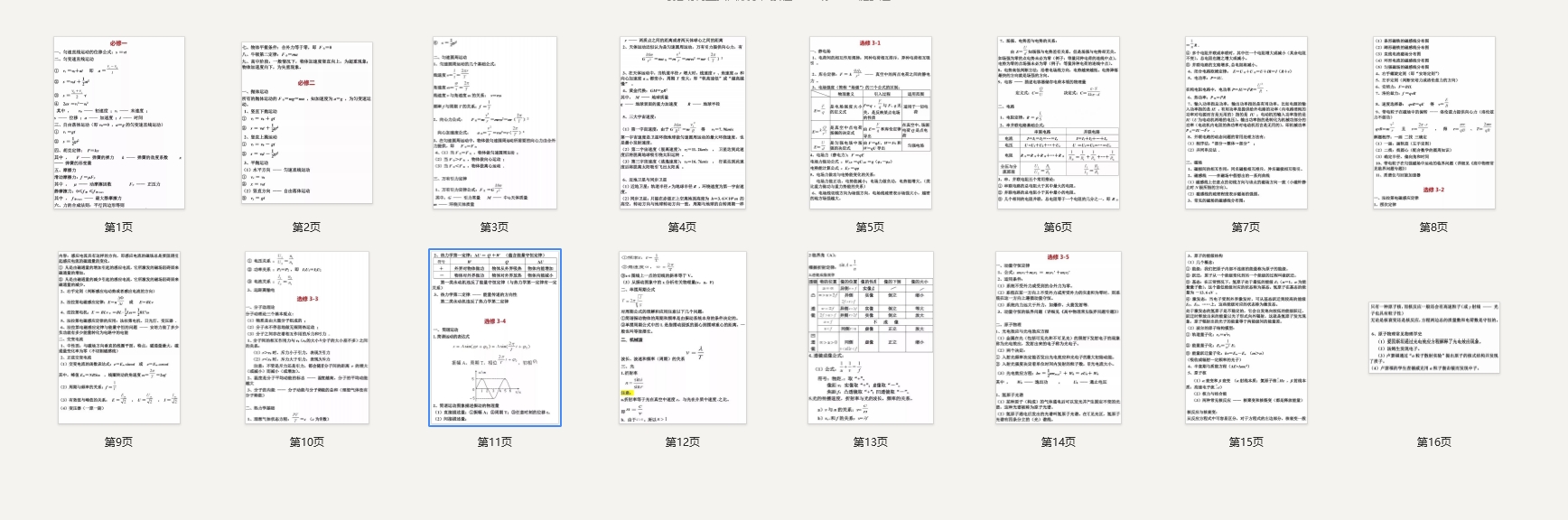Screen dimensions: 1568x520
Task: Select the highlighted page 11 thumbnail
Action: pos(494,338)
